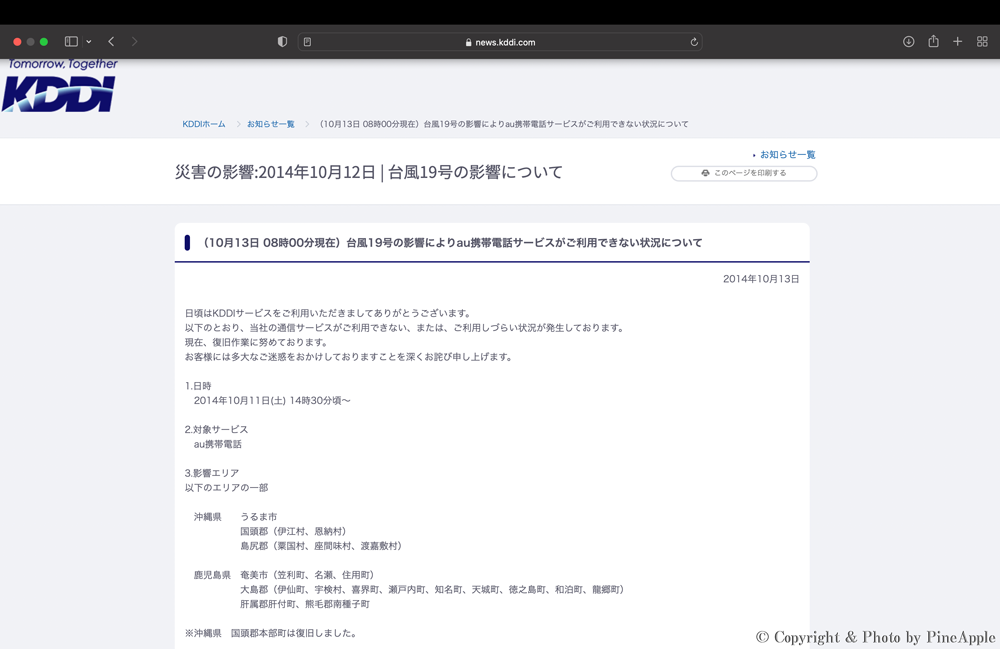Viewport: 1000px width, 649px height.
Task: Show the tab overview grid
Action: tap(982, 42)
